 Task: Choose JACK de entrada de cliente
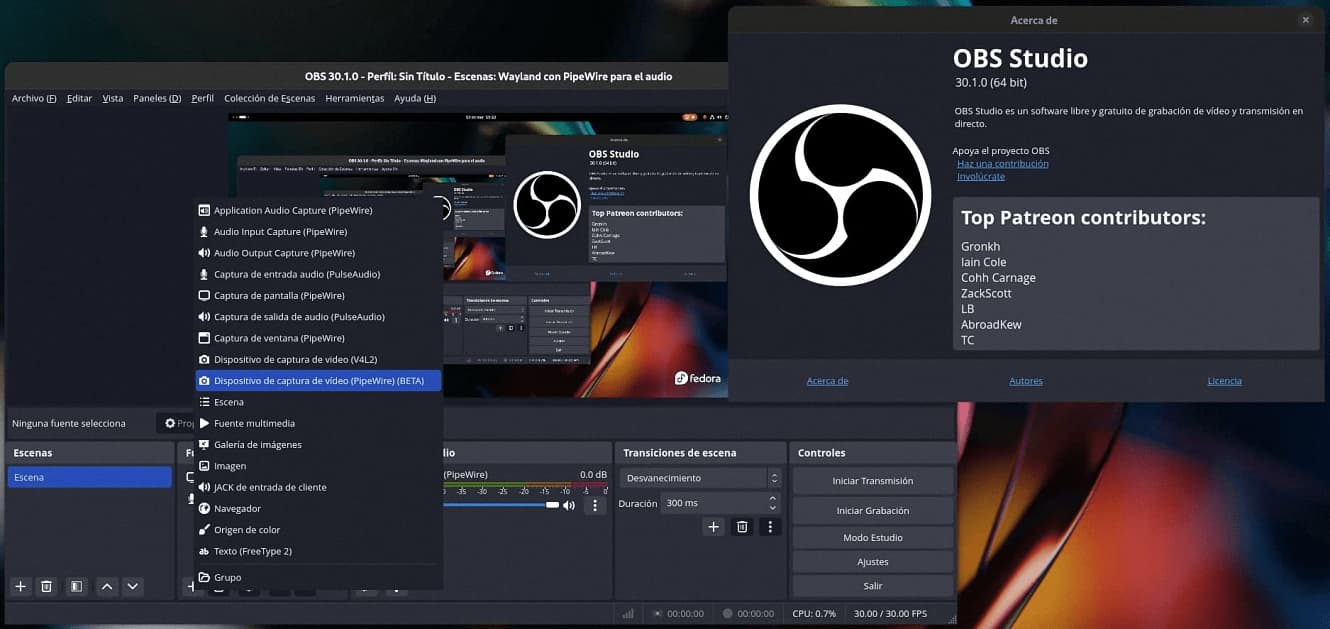(319, 487)
